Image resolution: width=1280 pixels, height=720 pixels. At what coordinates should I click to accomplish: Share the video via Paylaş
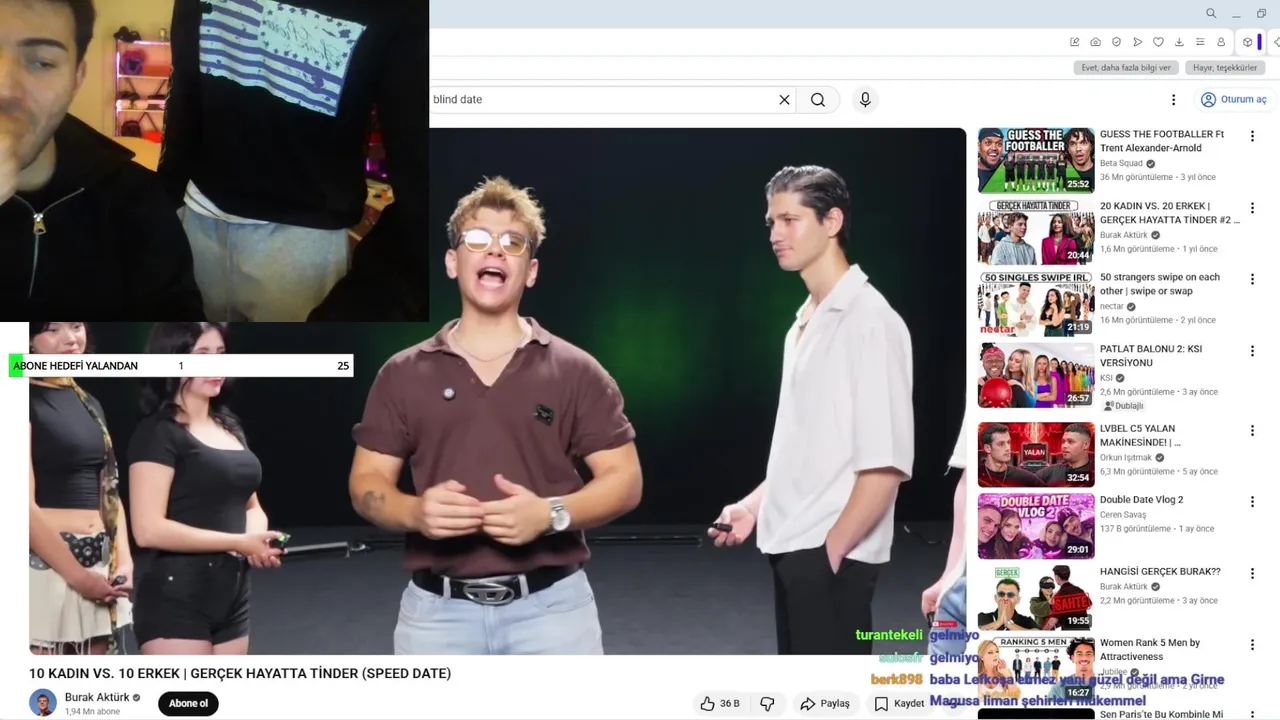click(x=825, y=704)
